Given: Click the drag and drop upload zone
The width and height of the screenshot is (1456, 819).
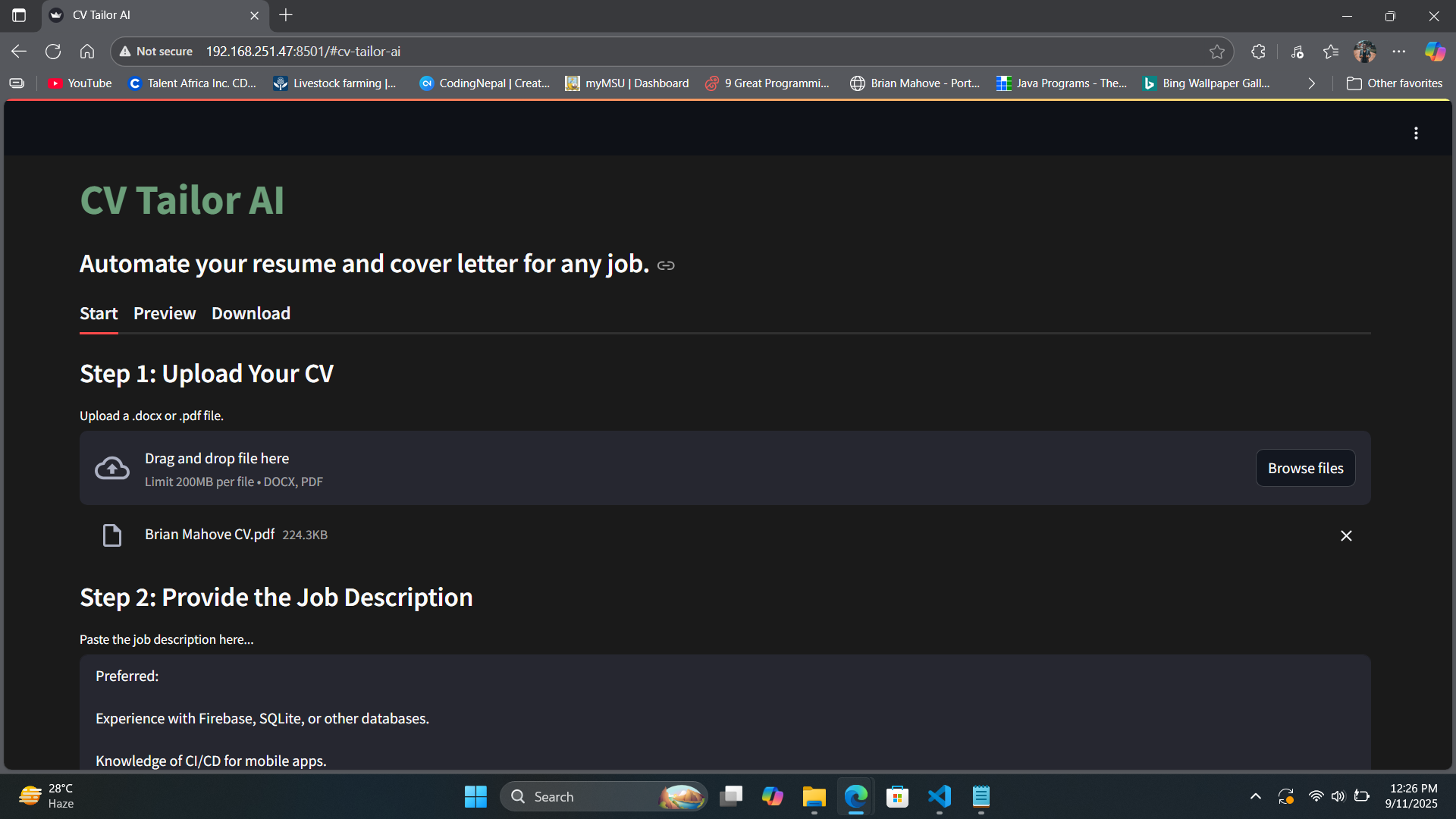Looking at the screenshot, I should point(725,468).
